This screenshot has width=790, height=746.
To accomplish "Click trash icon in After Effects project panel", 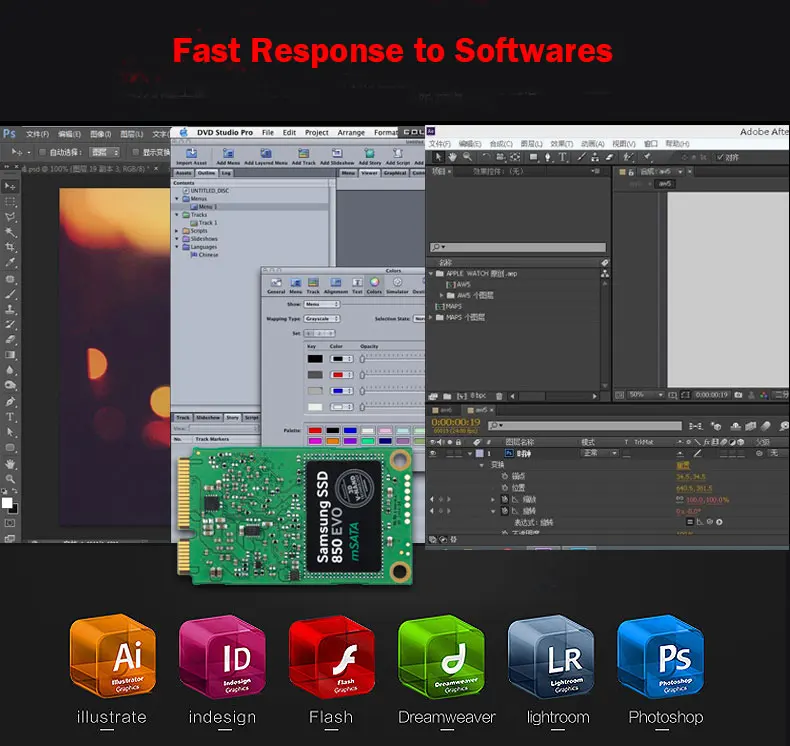I will 499,396.
